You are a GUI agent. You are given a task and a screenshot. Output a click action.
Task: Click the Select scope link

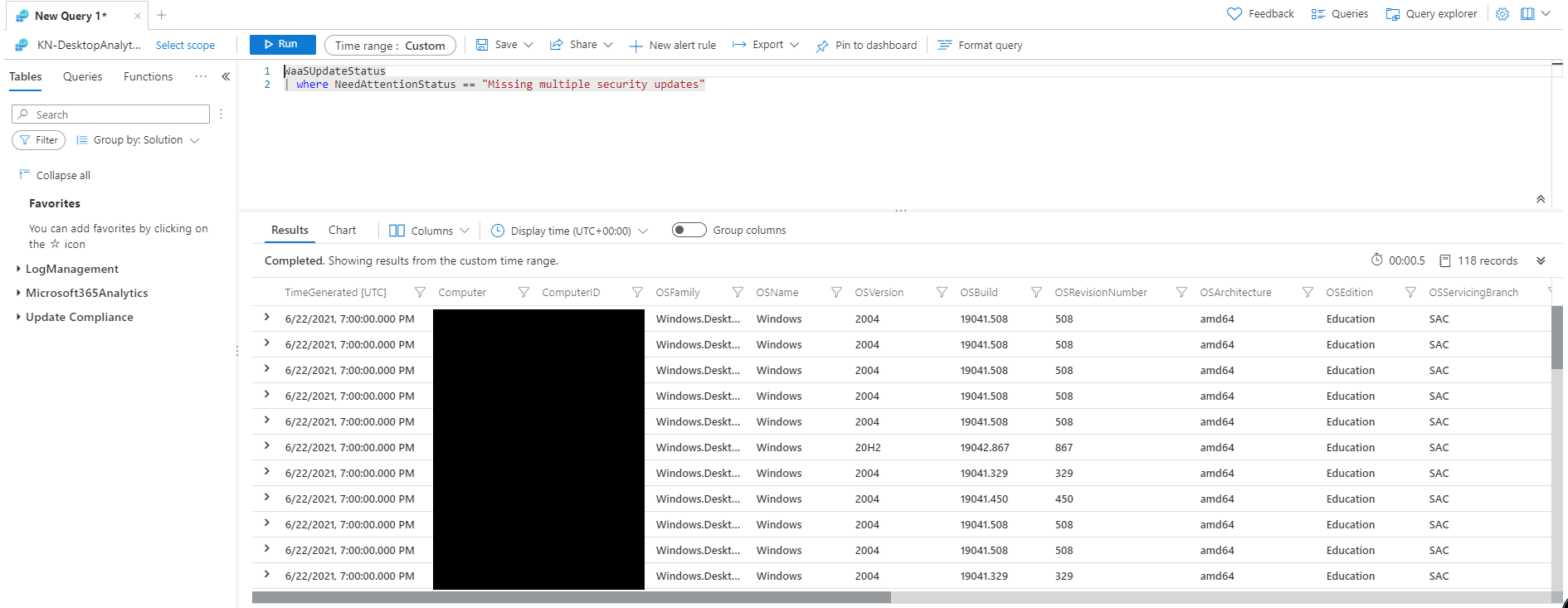(185, 46)
